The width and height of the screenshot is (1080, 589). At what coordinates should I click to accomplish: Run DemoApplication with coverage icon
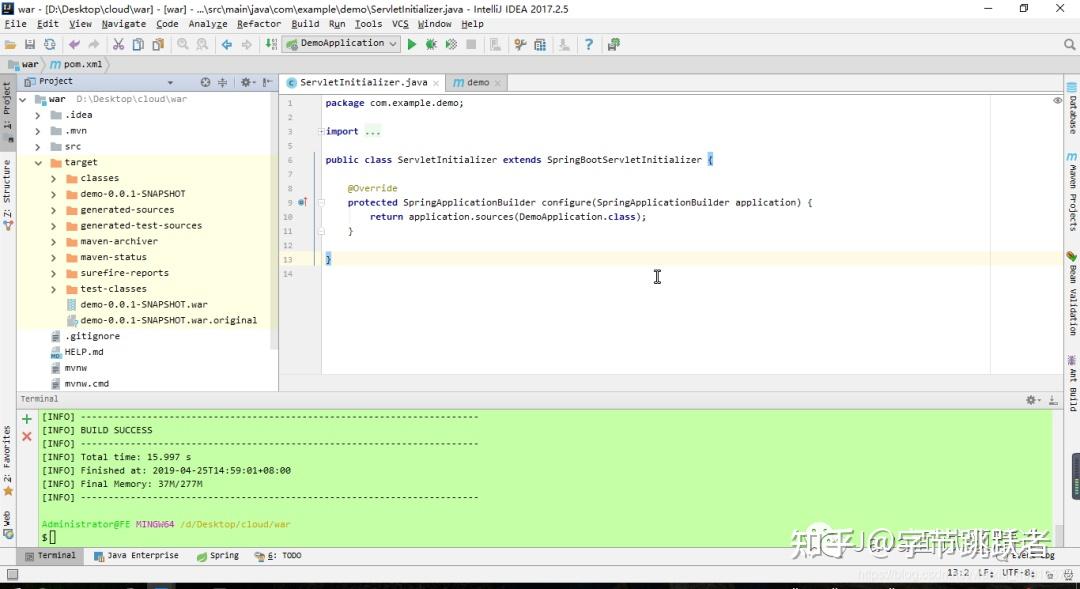(450, 44)
